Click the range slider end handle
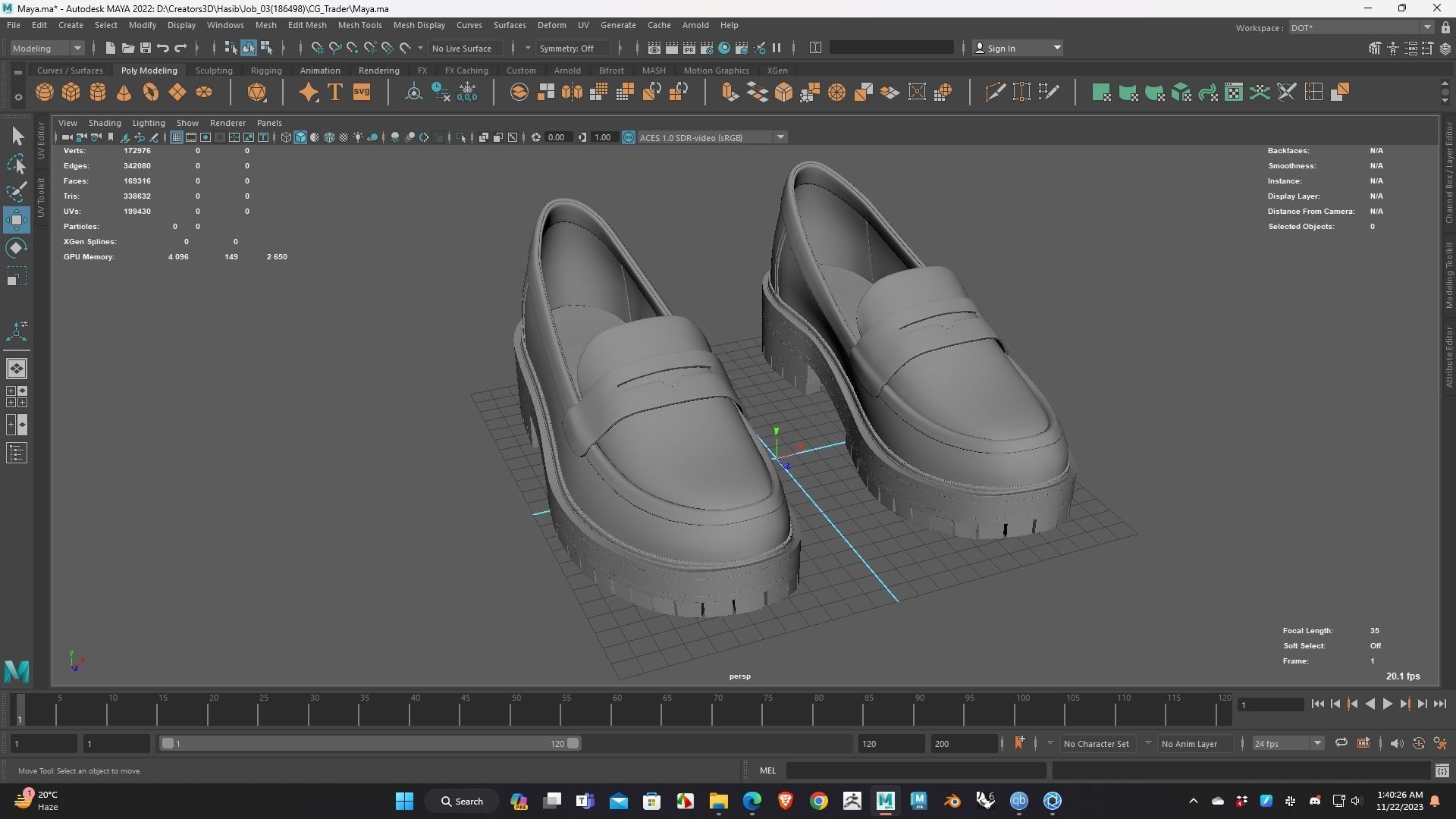 [x=573, y=743]
